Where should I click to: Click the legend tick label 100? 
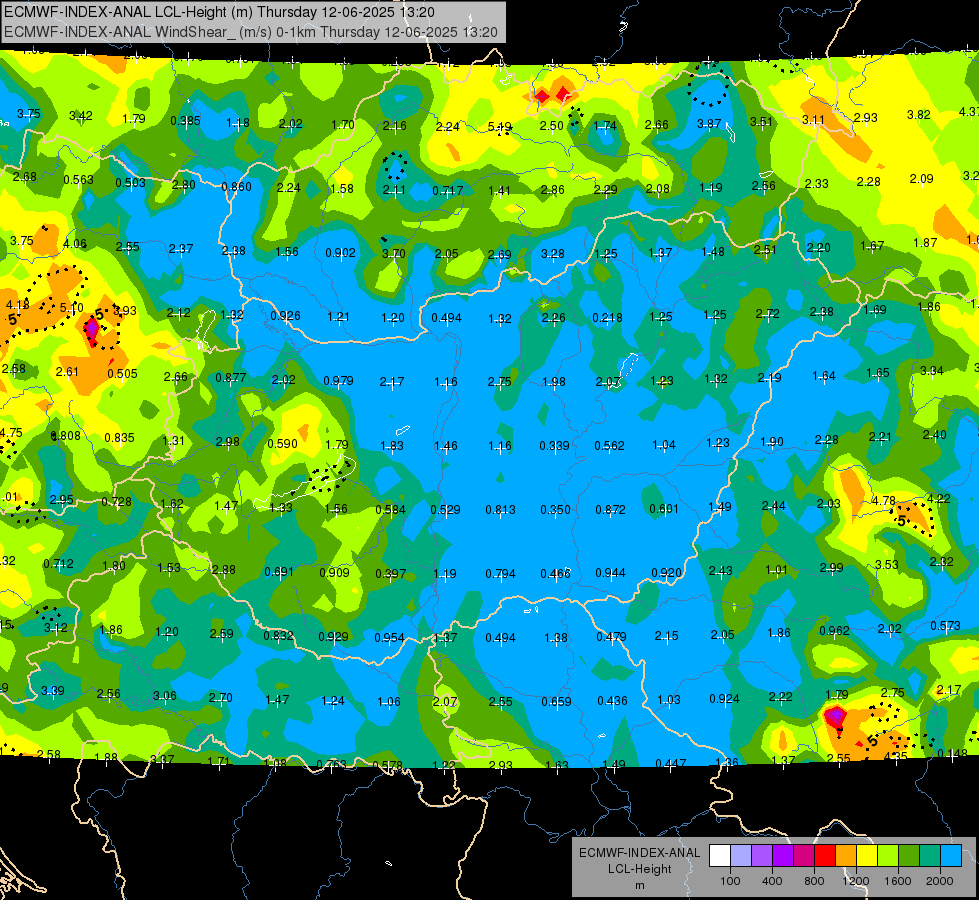pyautogui.click(x=730, y=881)
